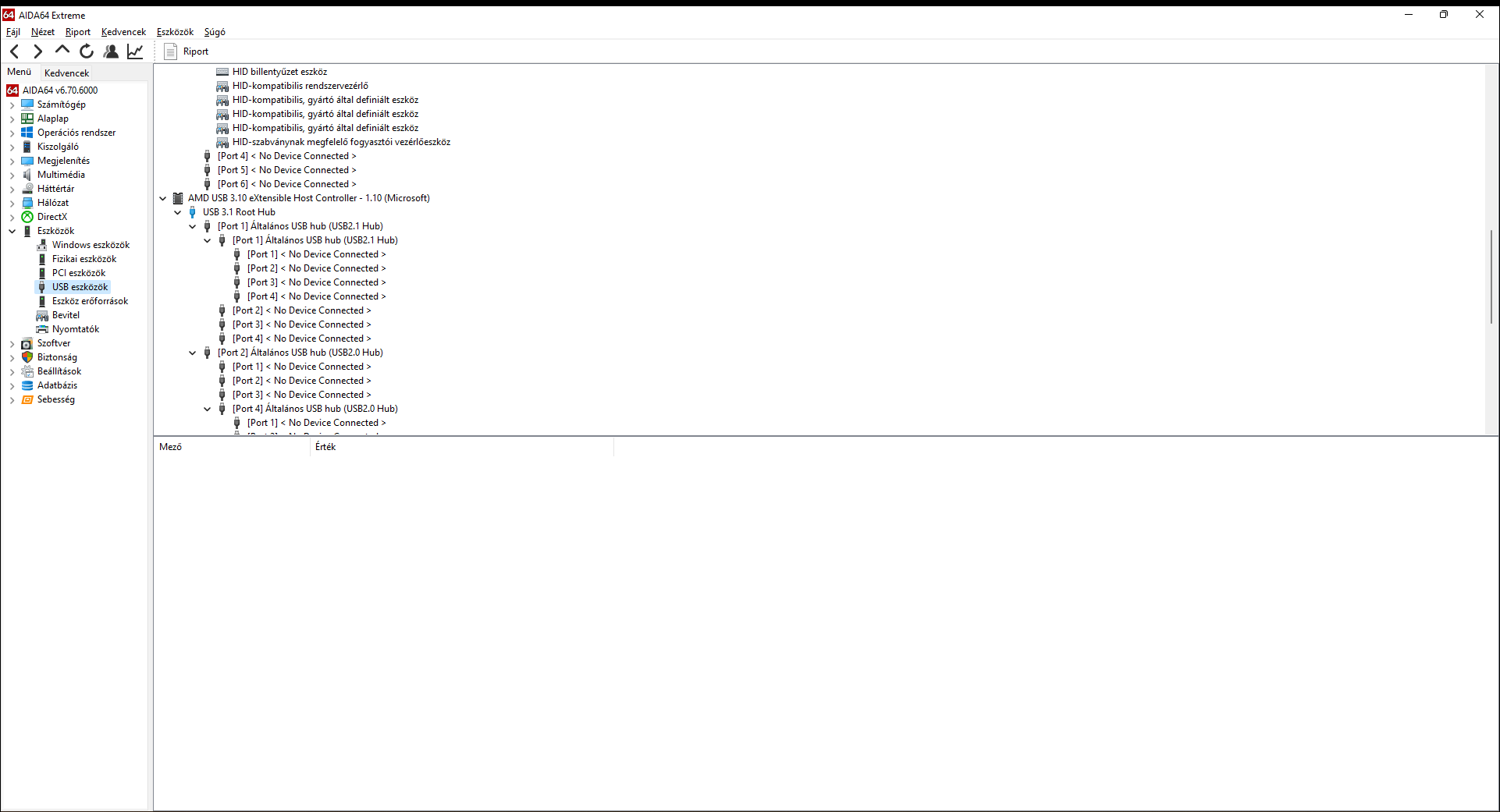1500x812 pixels.
Task: Select PCI eszközök in the tree
Action: pos(79,273)
